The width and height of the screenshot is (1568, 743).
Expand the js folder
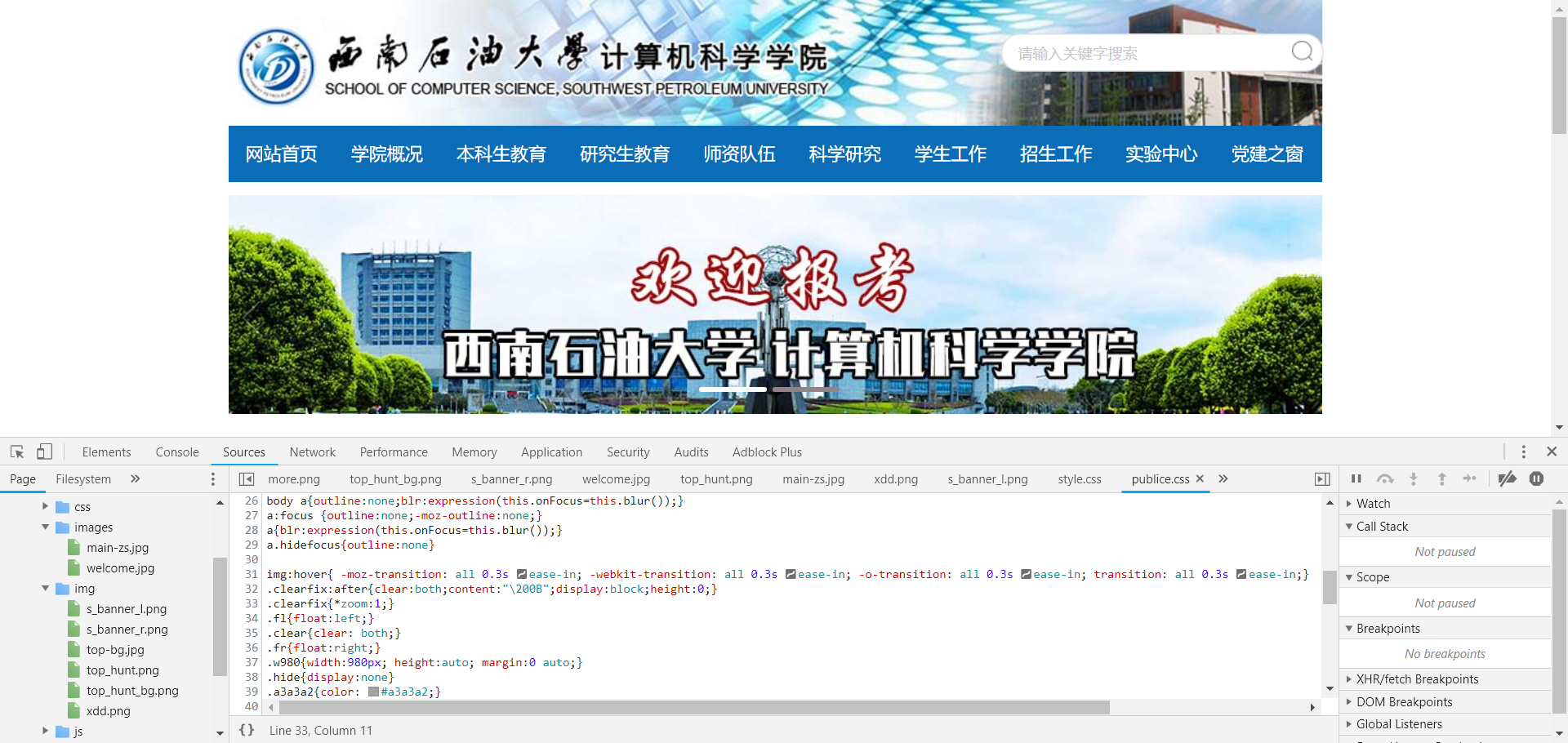[46, 731]
